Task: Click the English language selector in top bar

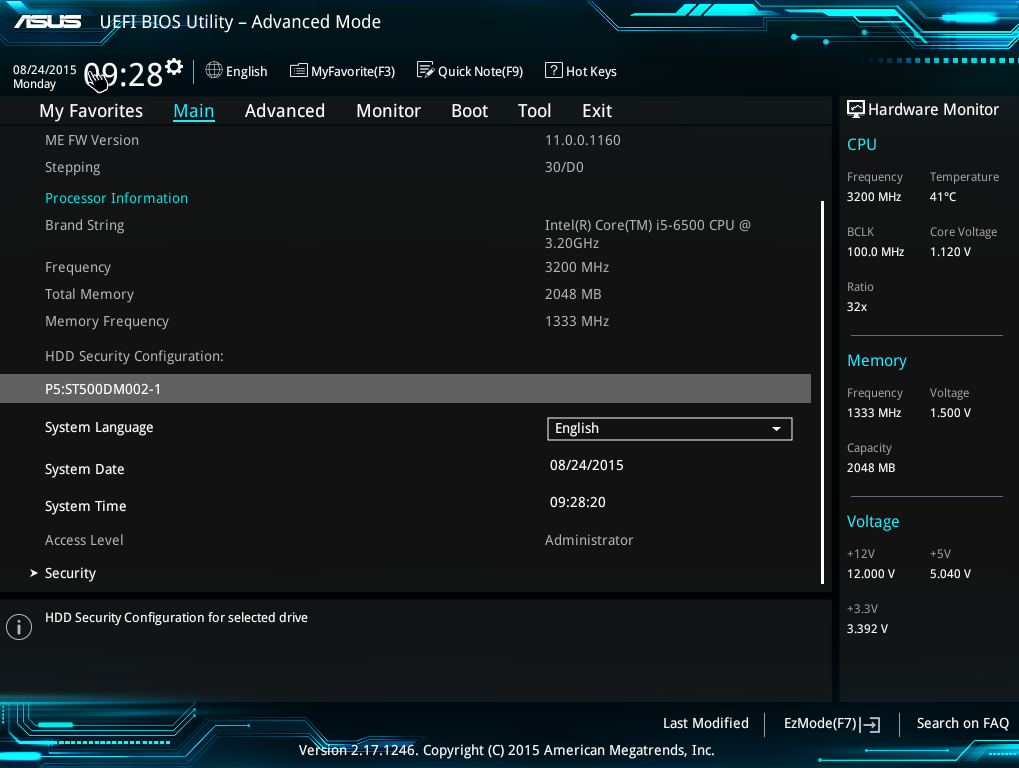Action: [x=237, y=71]
